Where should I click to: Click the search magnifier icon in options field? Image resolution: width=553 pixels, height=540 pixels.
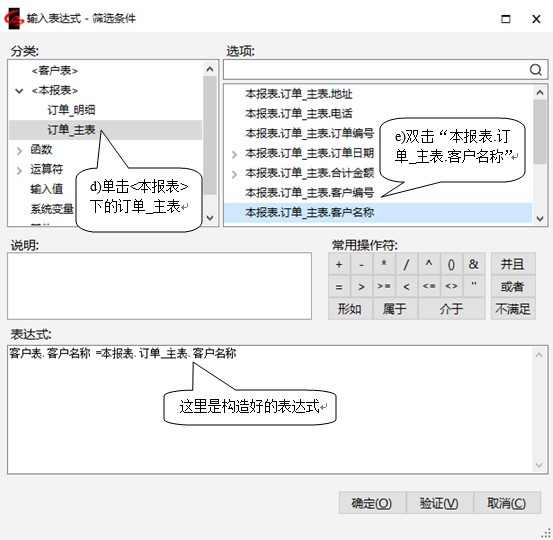535,69
